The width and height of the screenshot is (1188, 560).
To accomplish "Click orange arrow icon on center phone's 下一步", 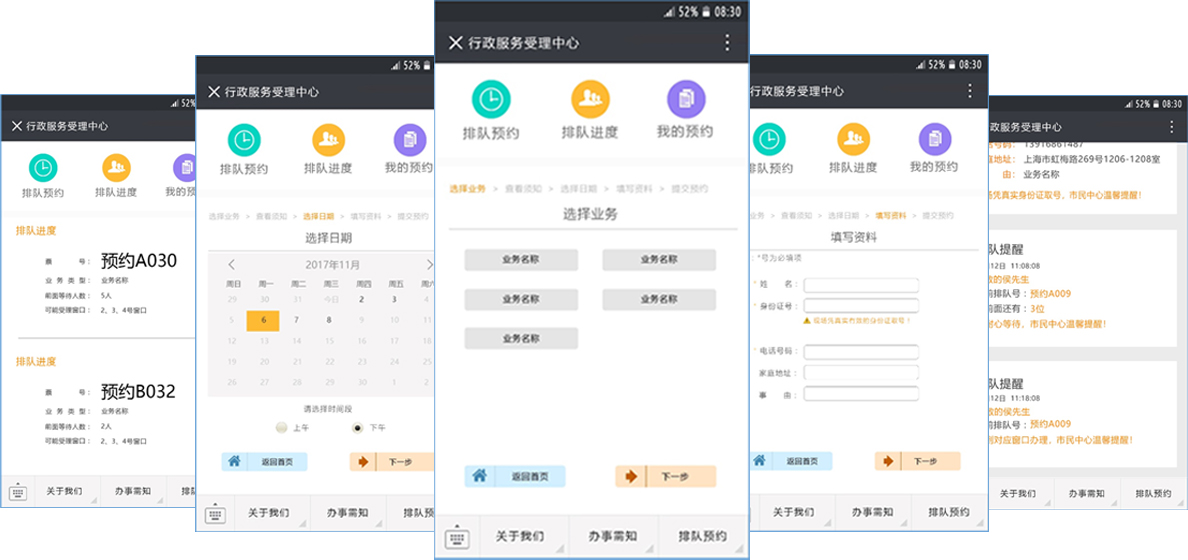I will (631, 476).
